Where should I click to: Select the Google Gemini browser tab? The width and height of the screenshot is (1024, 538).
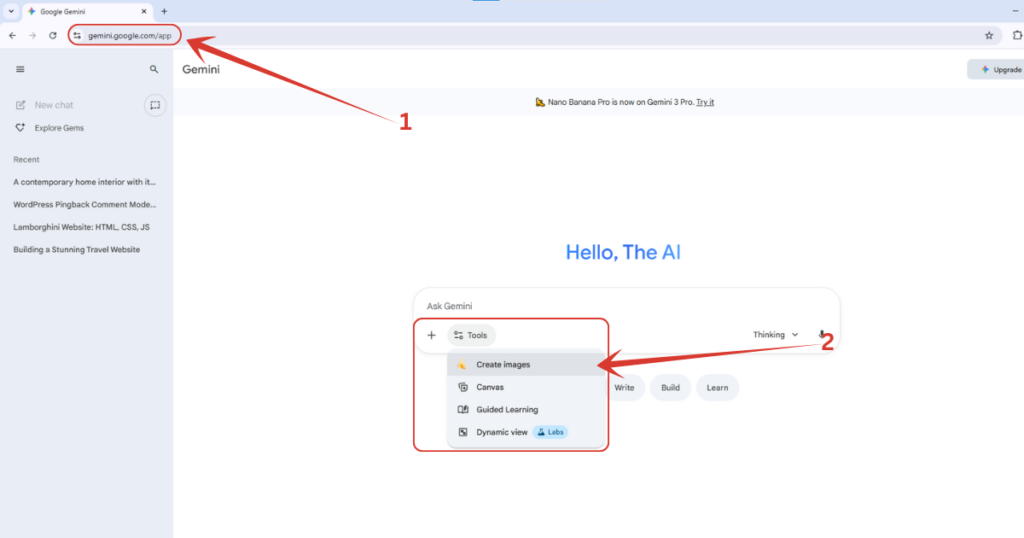[x=88, y=11]
